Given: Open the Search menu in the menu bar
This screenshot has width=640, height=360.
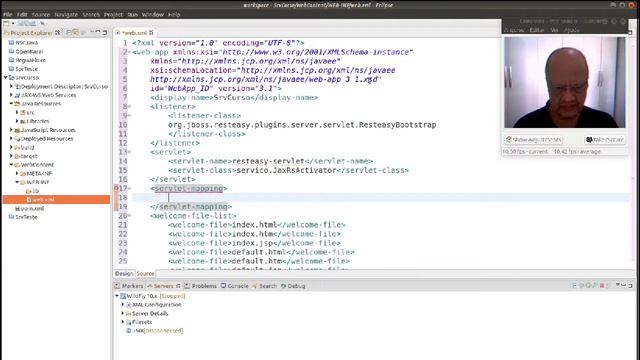Looking at the screenshot, I should (91, 14).
